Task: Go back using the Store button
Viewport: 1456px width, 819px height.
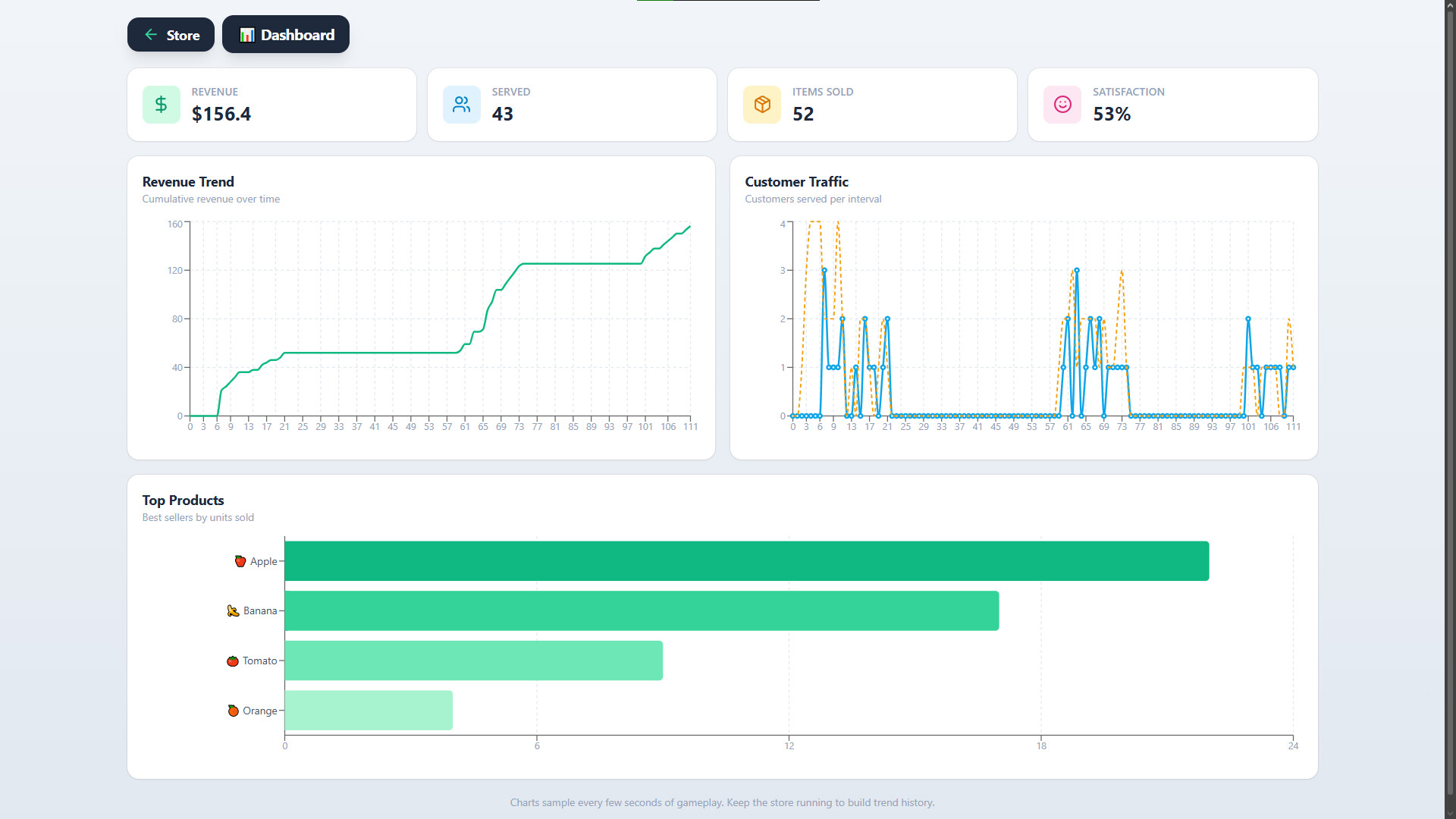Action: (x=171, y=35)
